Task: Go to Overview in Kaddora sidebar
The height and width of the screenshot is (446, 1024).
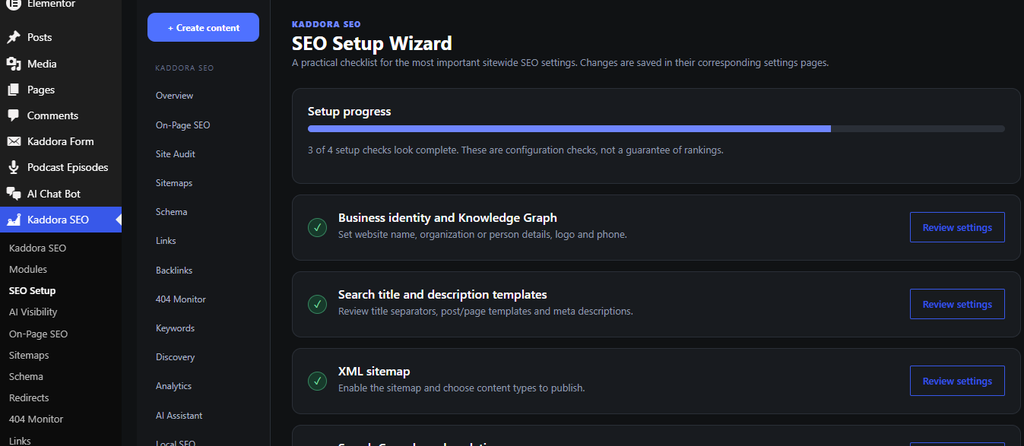Action: tap(174, 95)
